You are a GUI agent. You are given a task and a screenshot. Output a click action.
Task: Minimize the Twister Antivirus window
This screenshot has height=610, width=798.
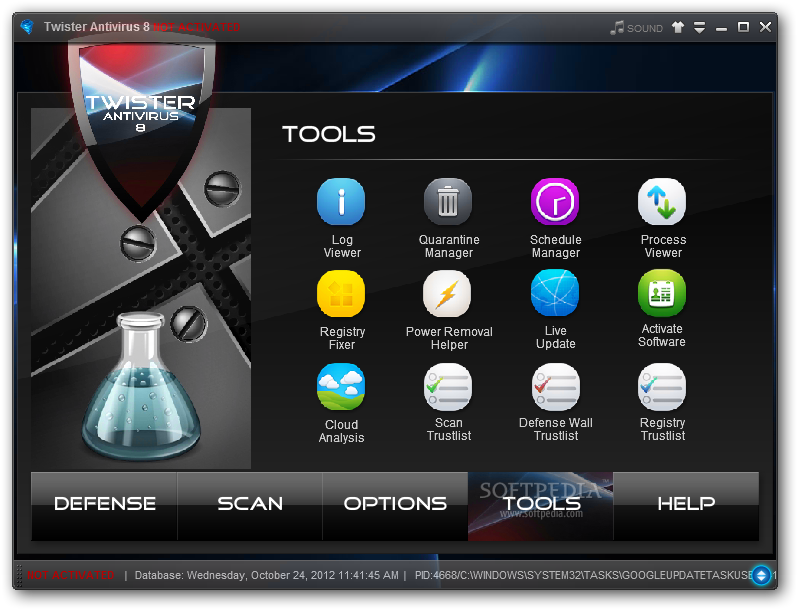coord(721,28)
